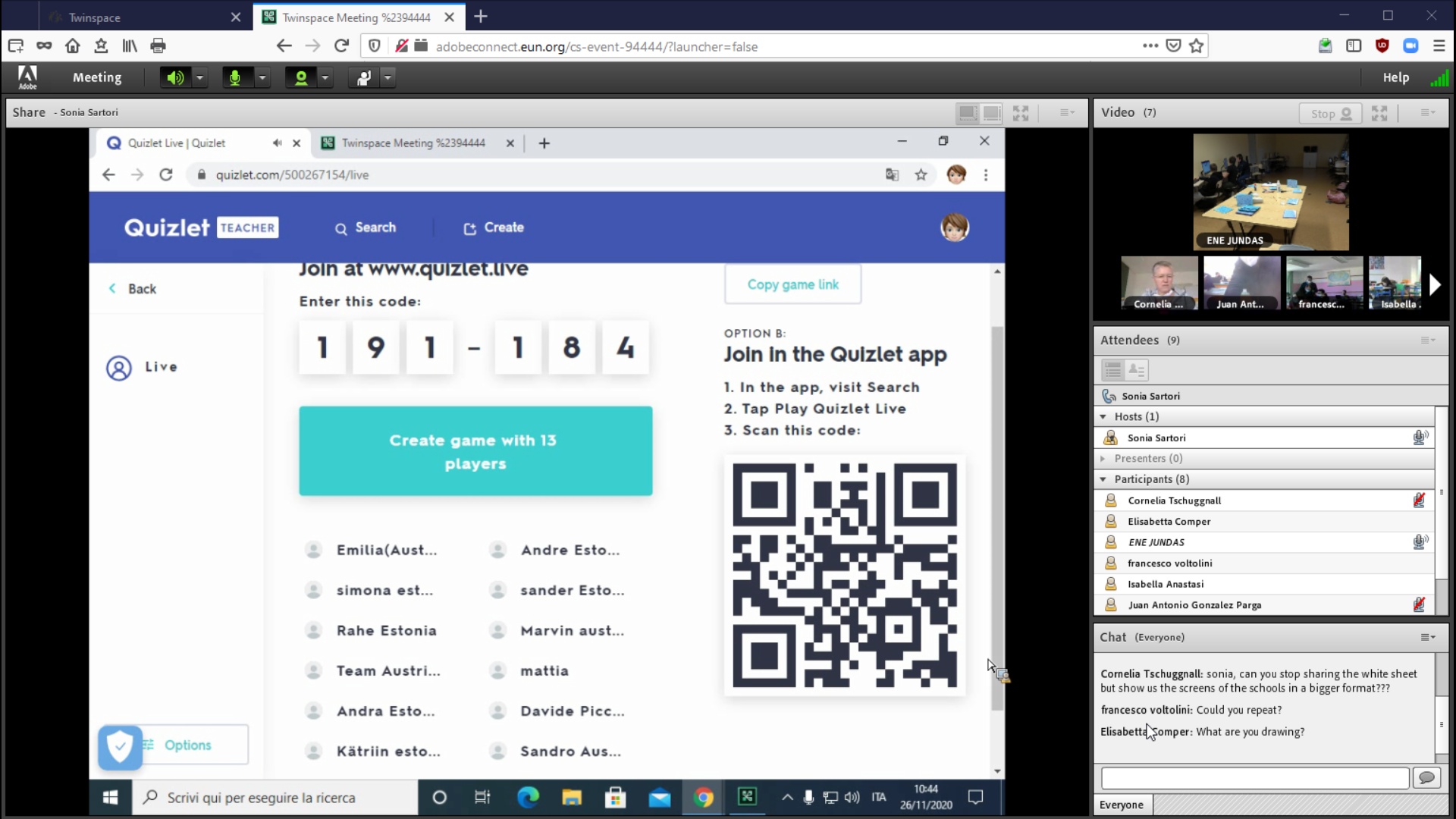Click the raise hand status icon
Viewport: 1456px width, 819px height.
pos(364,77)
